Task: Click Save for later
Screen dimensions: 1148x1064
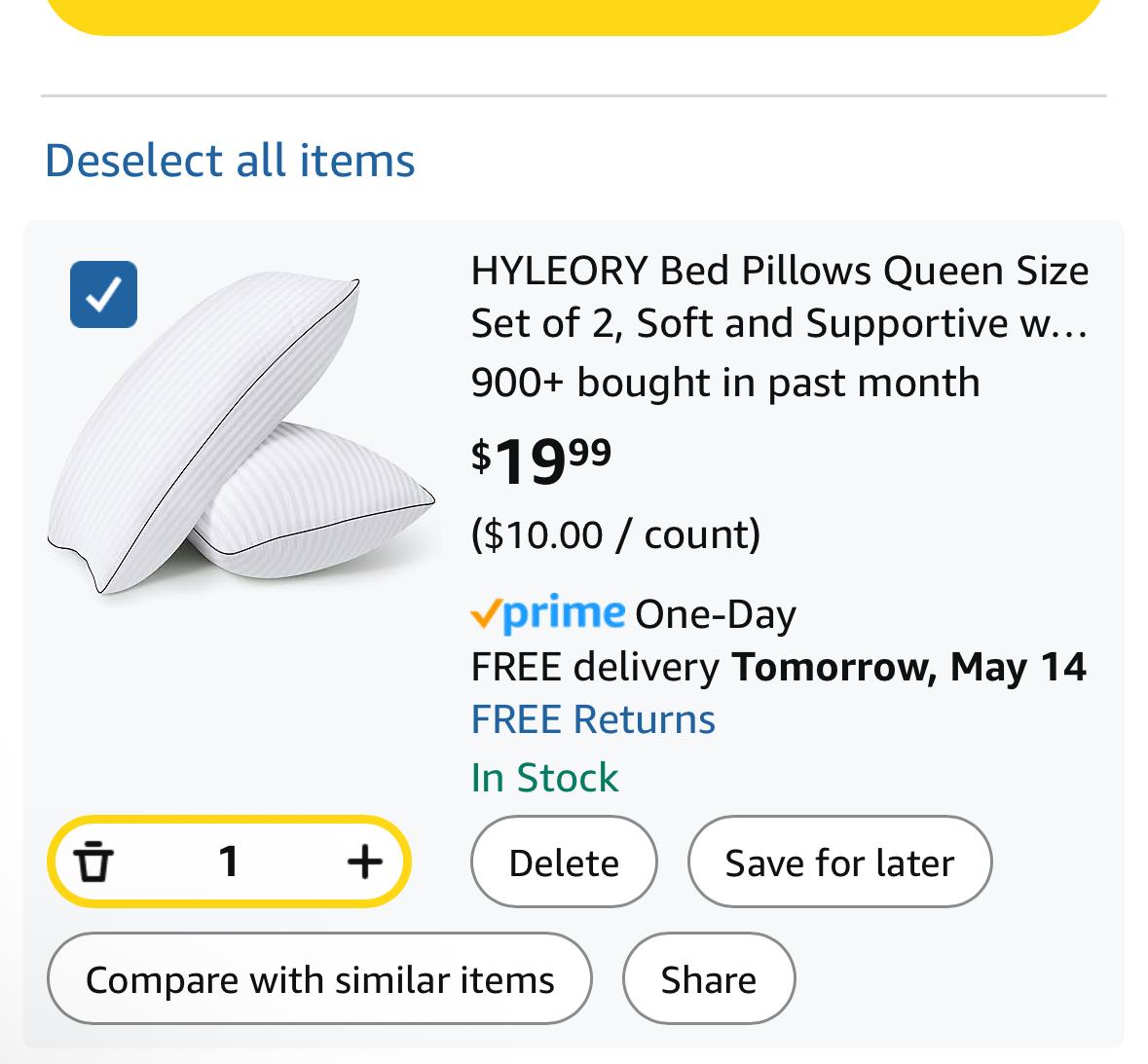Action: click(x=839, y=862)
